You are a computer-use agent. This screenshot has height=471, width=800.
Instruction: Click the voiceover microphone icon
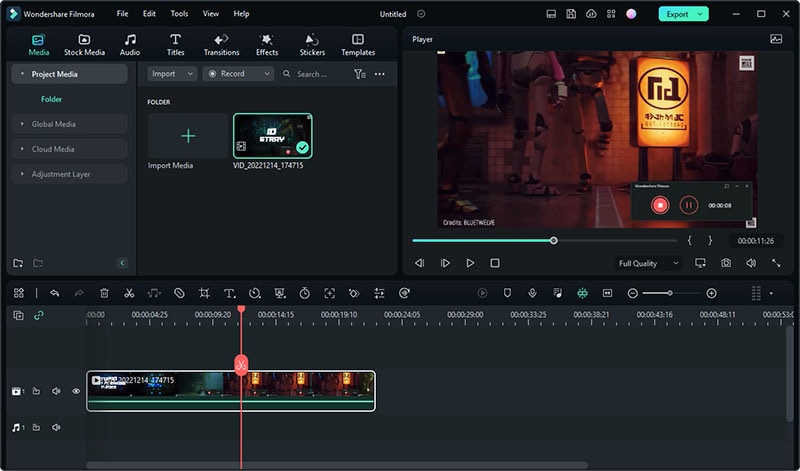click(x=532, y=293)
